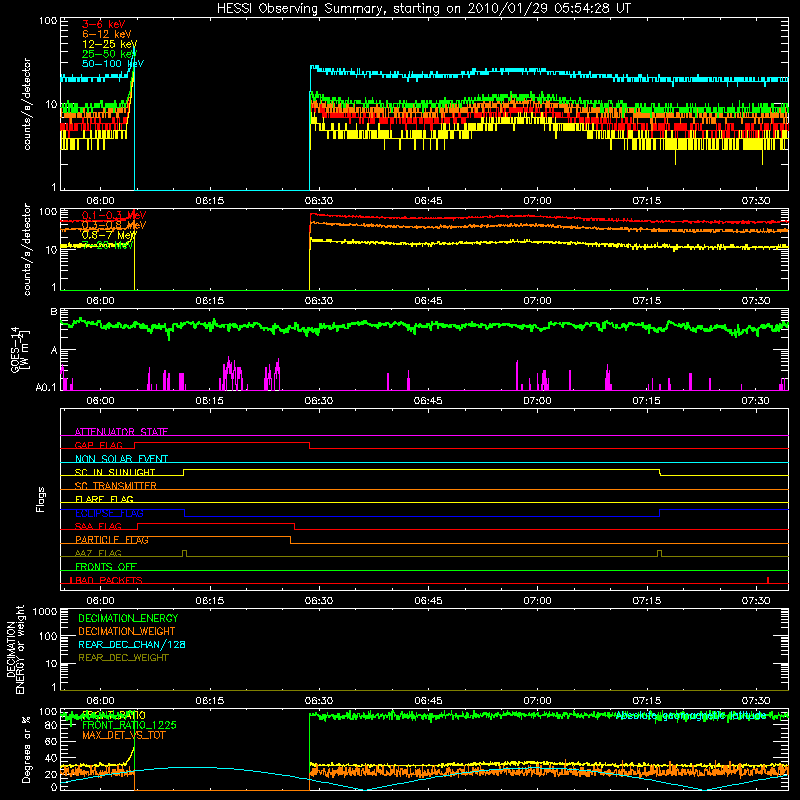
Task: Click the 12-25 keV legend label
Action: pos(109,44)
